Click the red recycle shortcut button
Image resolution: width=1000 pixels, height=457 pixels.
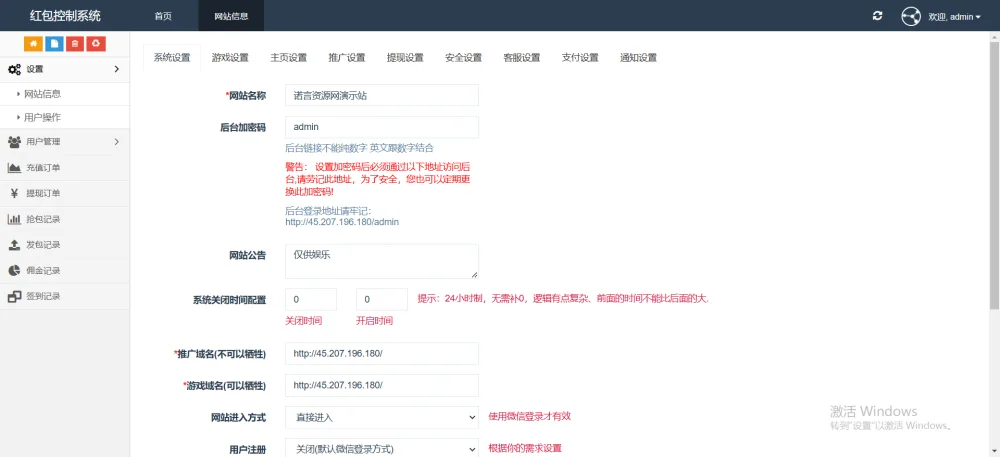click(x=96, y=43)
